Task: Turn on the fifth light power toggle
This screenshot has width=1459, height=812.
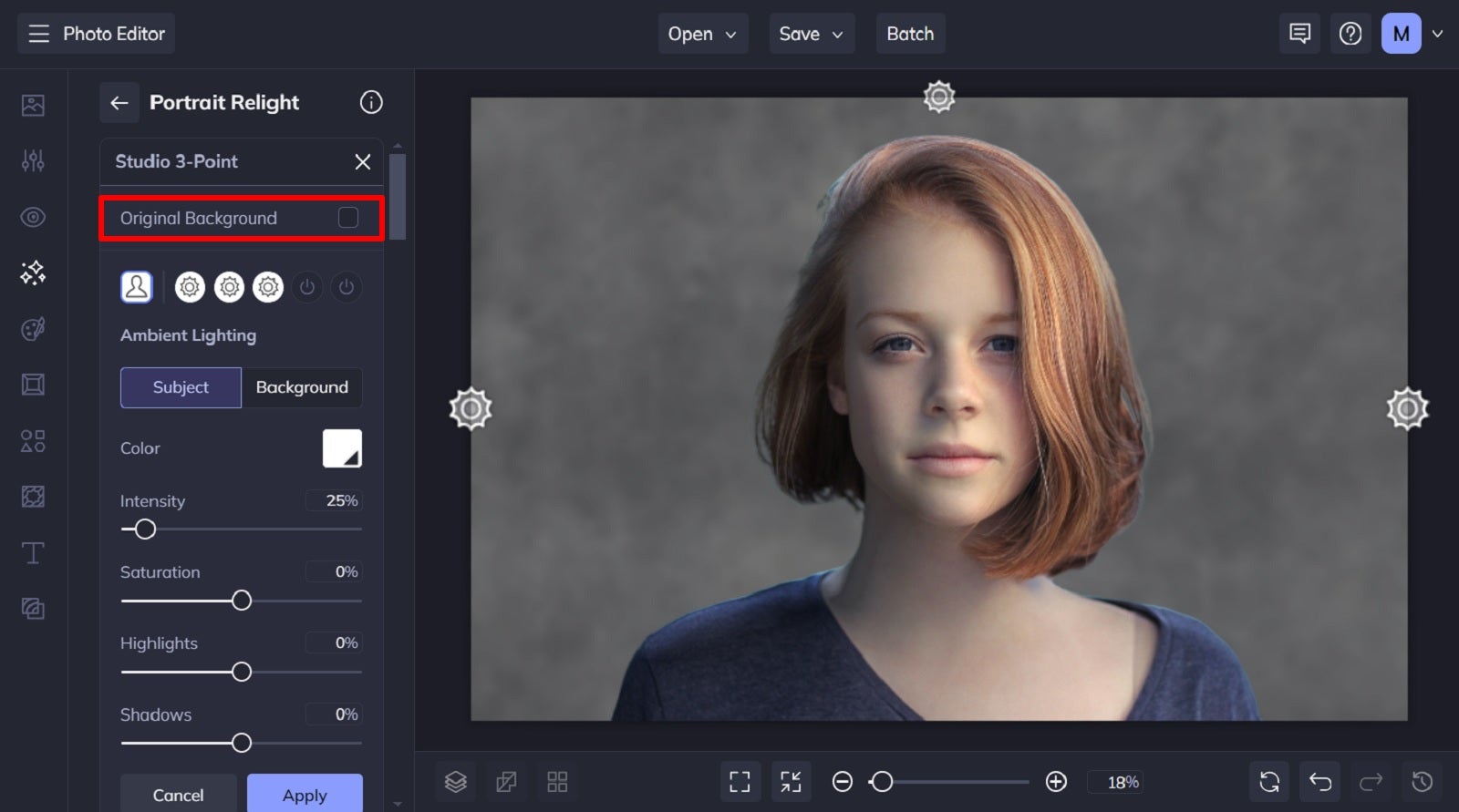Action: click(347, 287)
